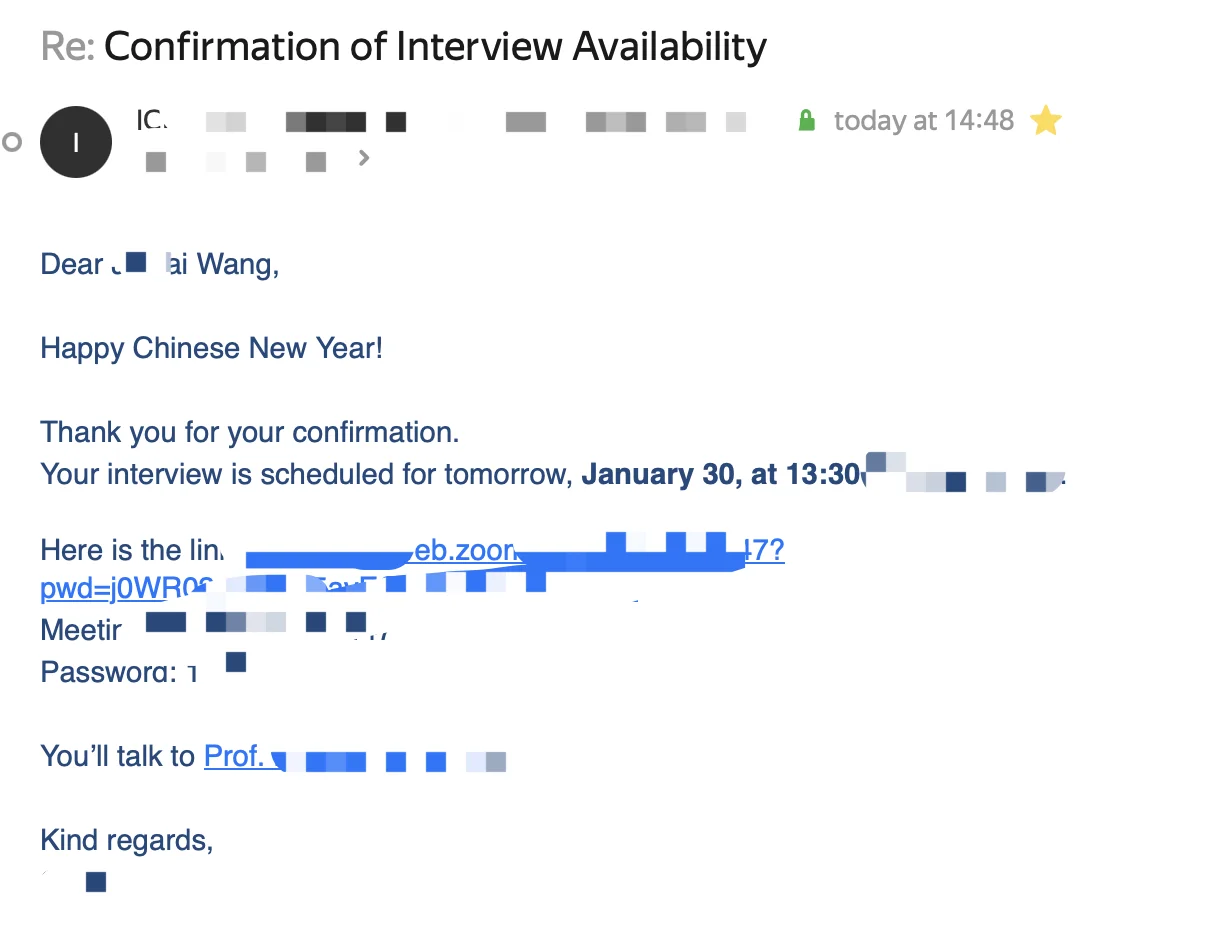Expand the recipients list chevron
The height and width of the screenshot is (950, 1226).
pyautogui.click(x=364, y=157)
